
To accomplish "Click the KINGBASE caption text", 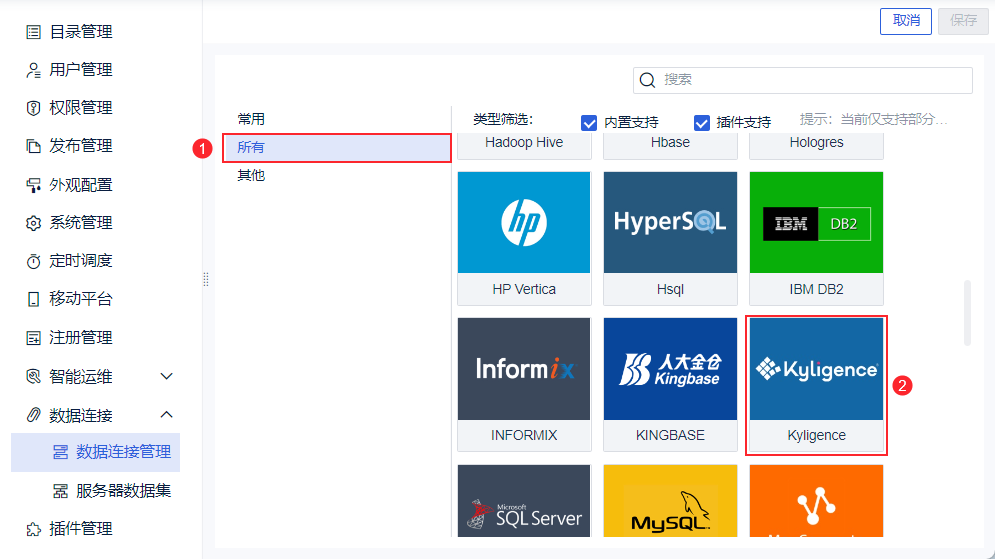I will (x=670, y=435).
